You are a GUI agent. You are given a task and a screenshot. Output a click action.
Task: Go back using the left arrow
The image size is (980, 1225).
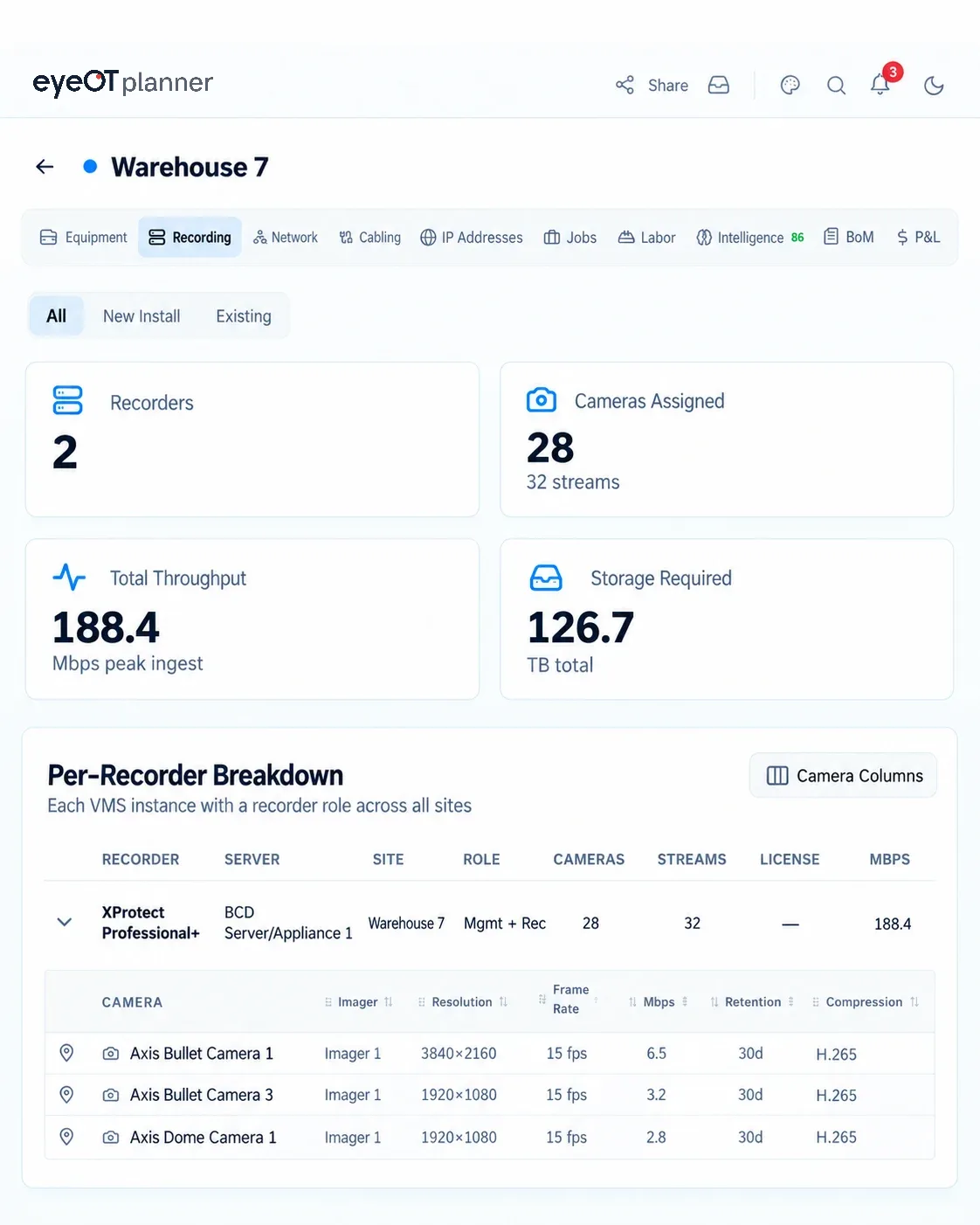[x=45, y=166]
